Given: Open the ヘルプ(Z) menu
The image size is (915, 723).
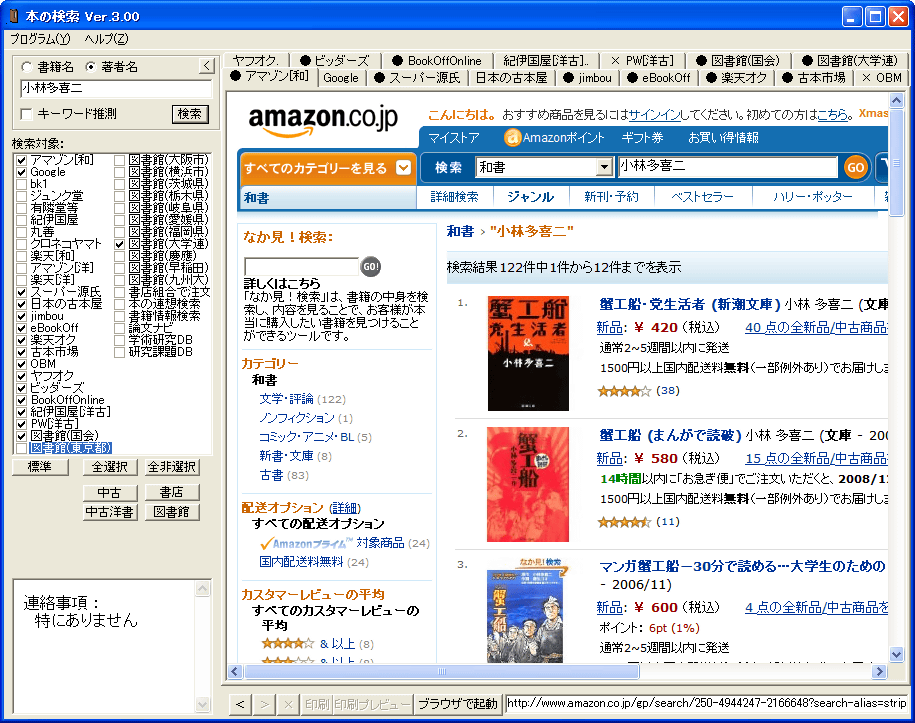Looking at the screenshot, I should coord(106,39).
